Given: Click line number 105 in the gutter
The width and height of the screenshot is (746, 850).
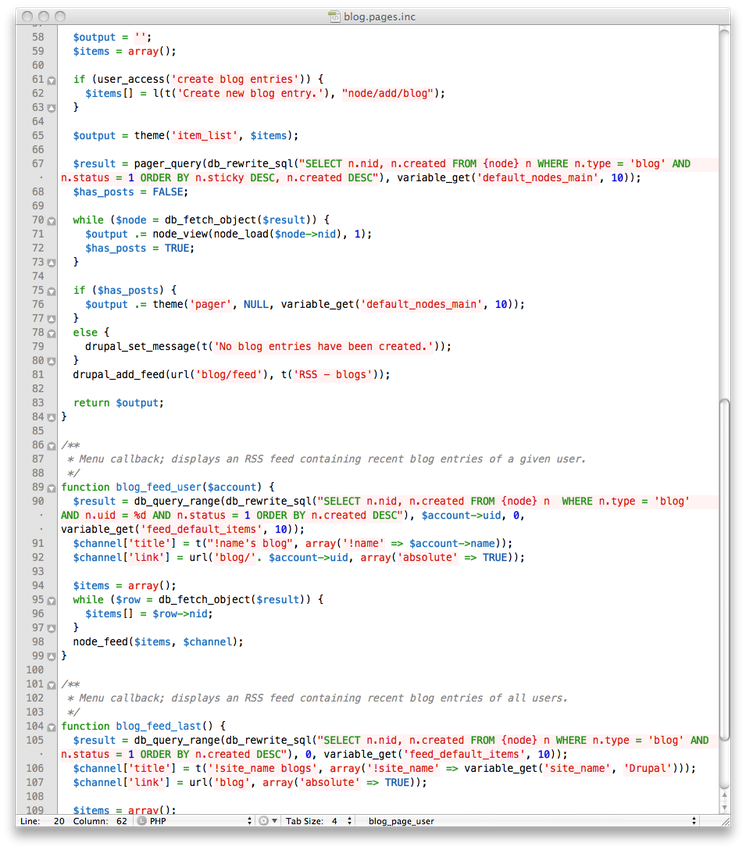Looking at the screenshot, I should click(x=35, y=740).
